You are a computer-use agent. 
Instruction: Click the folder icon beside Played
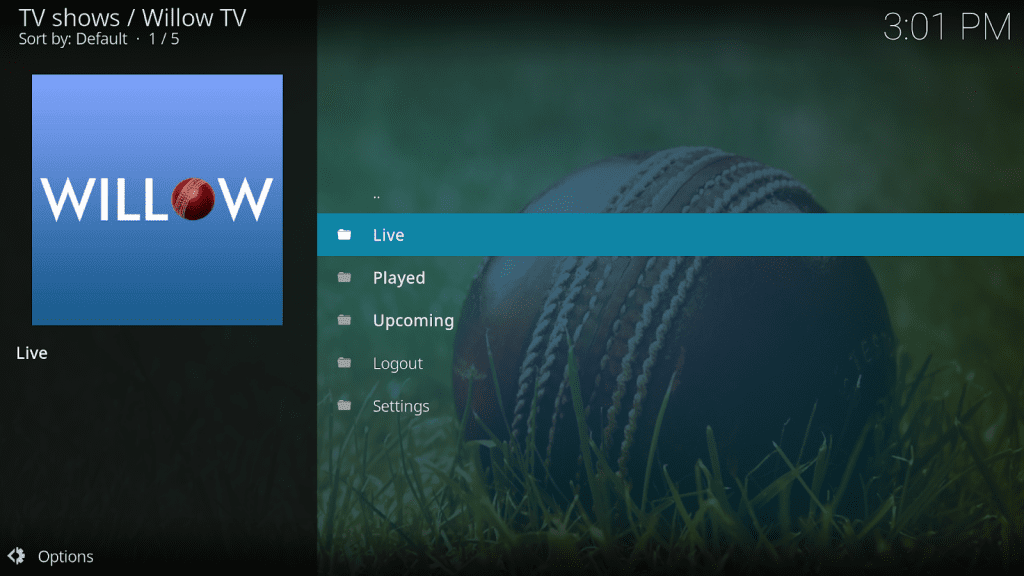point(344,278)
